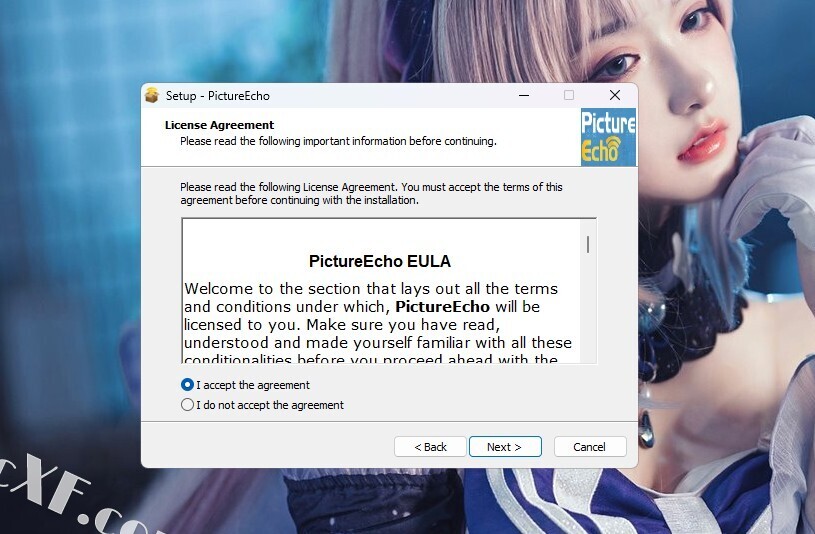Minimize the Setup - PictureEcho window
Screen dimensions: 815x534
pos(524,95)
